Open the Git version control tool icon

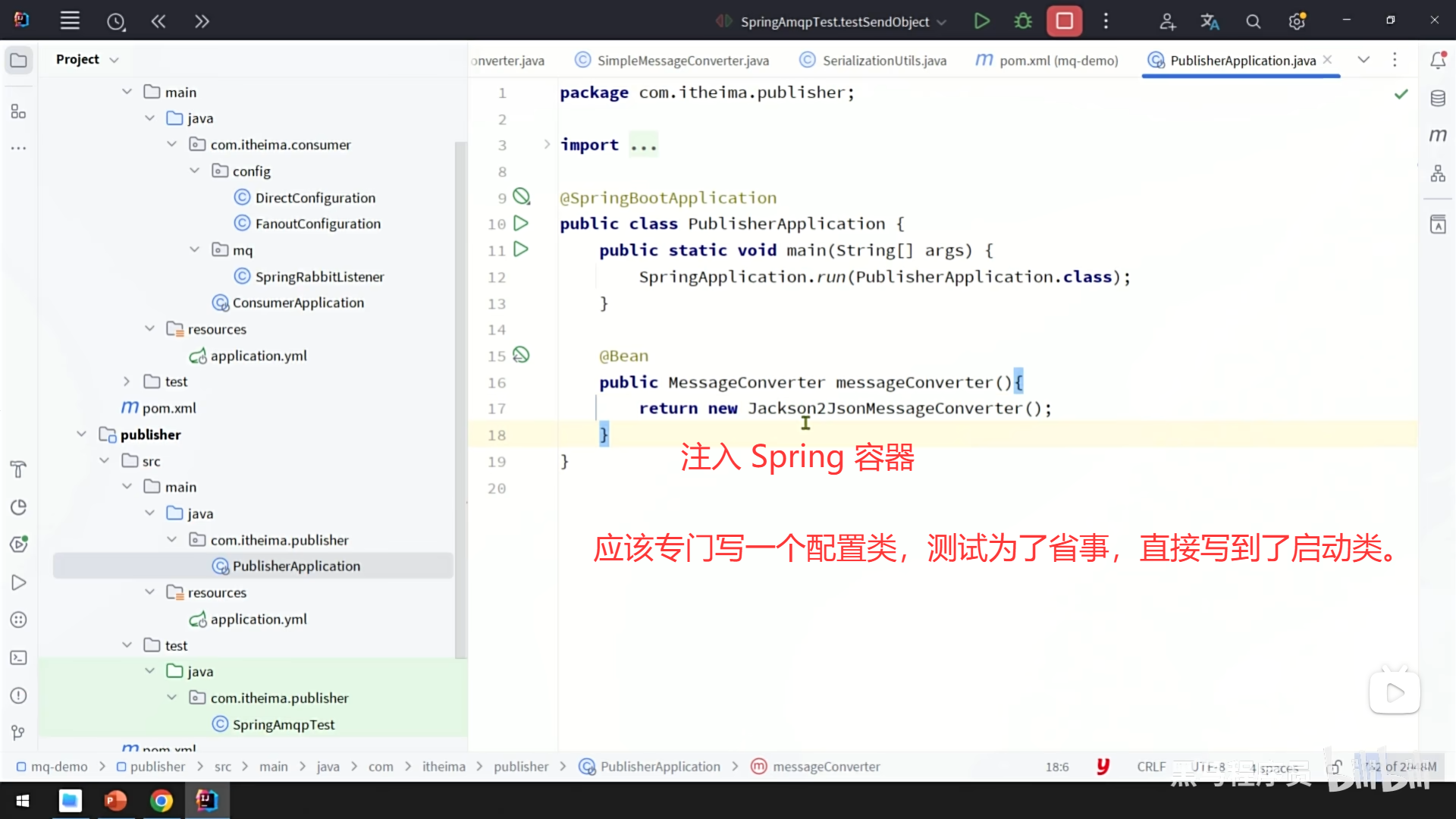19,733
